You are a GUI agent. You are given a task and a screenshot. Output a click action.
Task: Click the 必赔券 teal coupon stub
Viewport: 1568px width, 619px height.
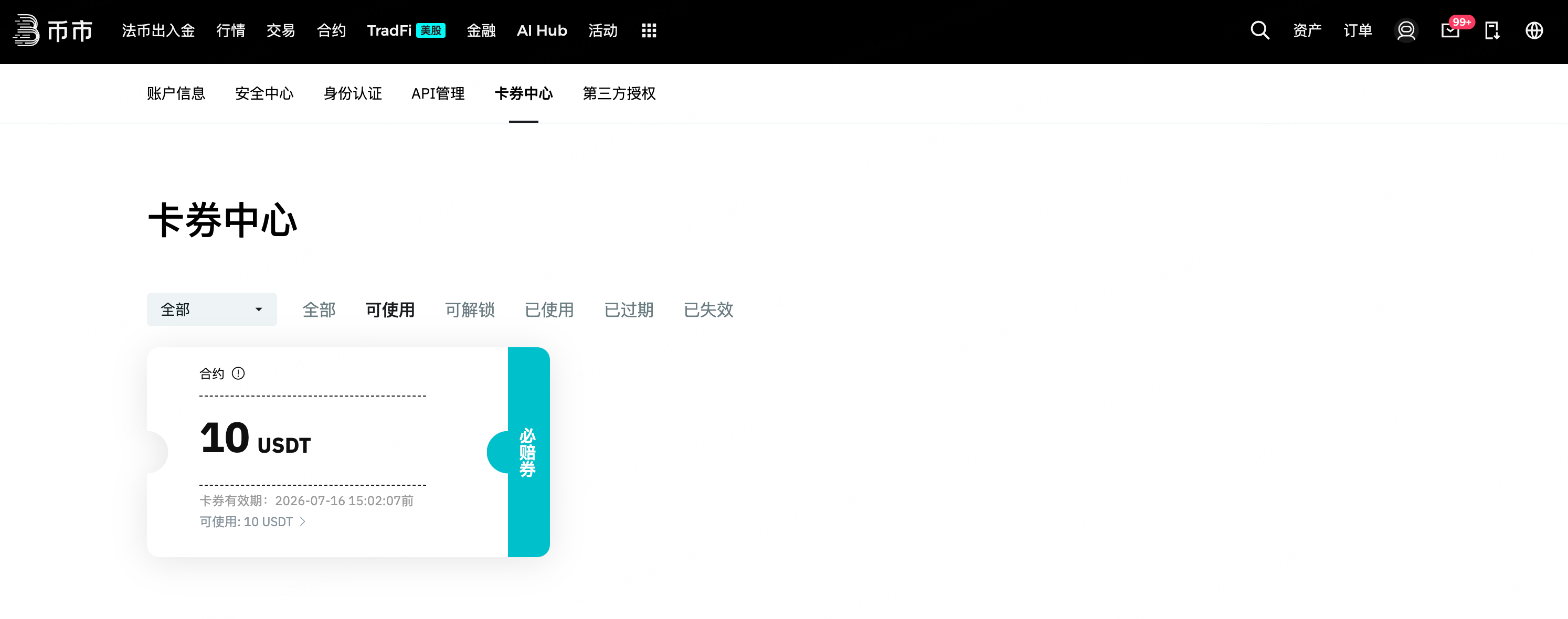pyautogui.click(x=528, y=452)
